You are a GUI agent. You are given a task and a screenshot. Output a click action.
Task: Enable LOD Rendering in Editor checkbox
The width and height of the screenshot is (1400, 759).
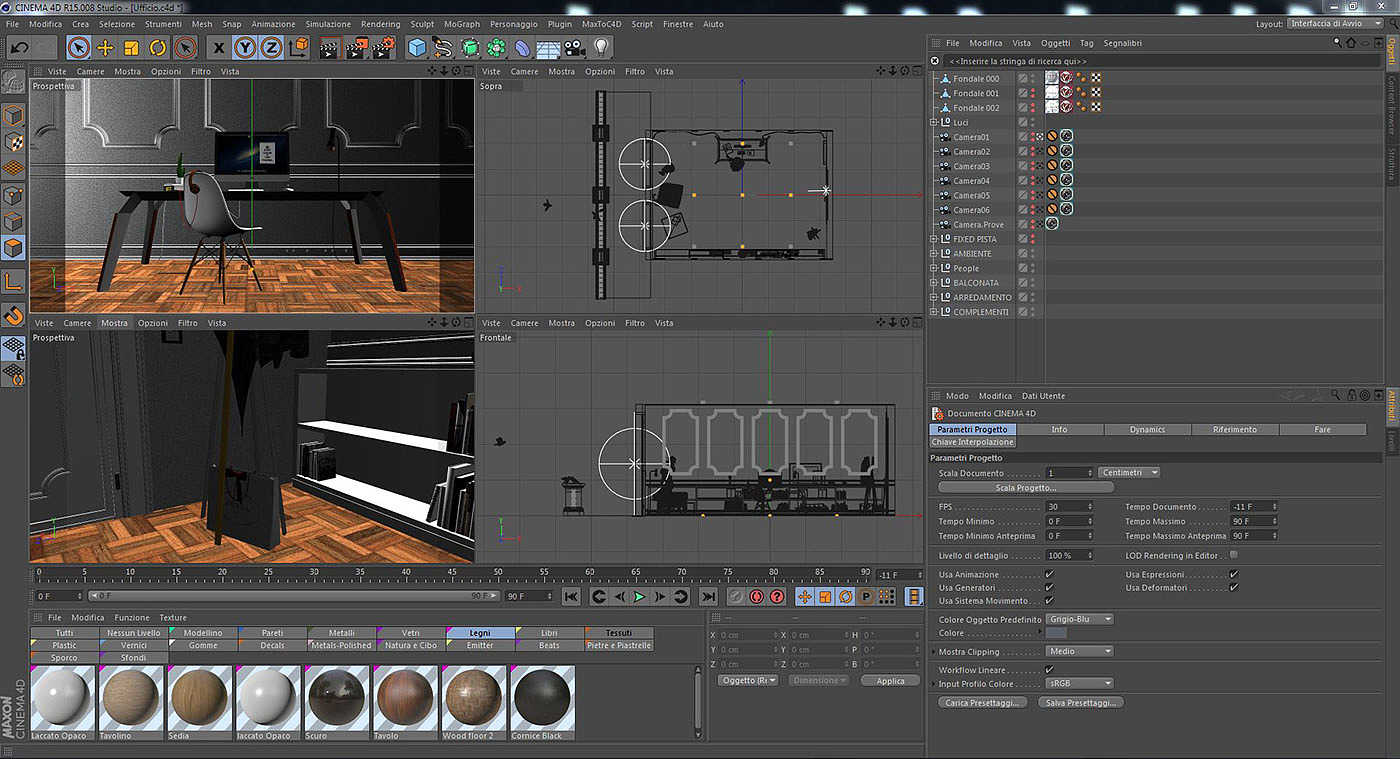coord(1233,555)
